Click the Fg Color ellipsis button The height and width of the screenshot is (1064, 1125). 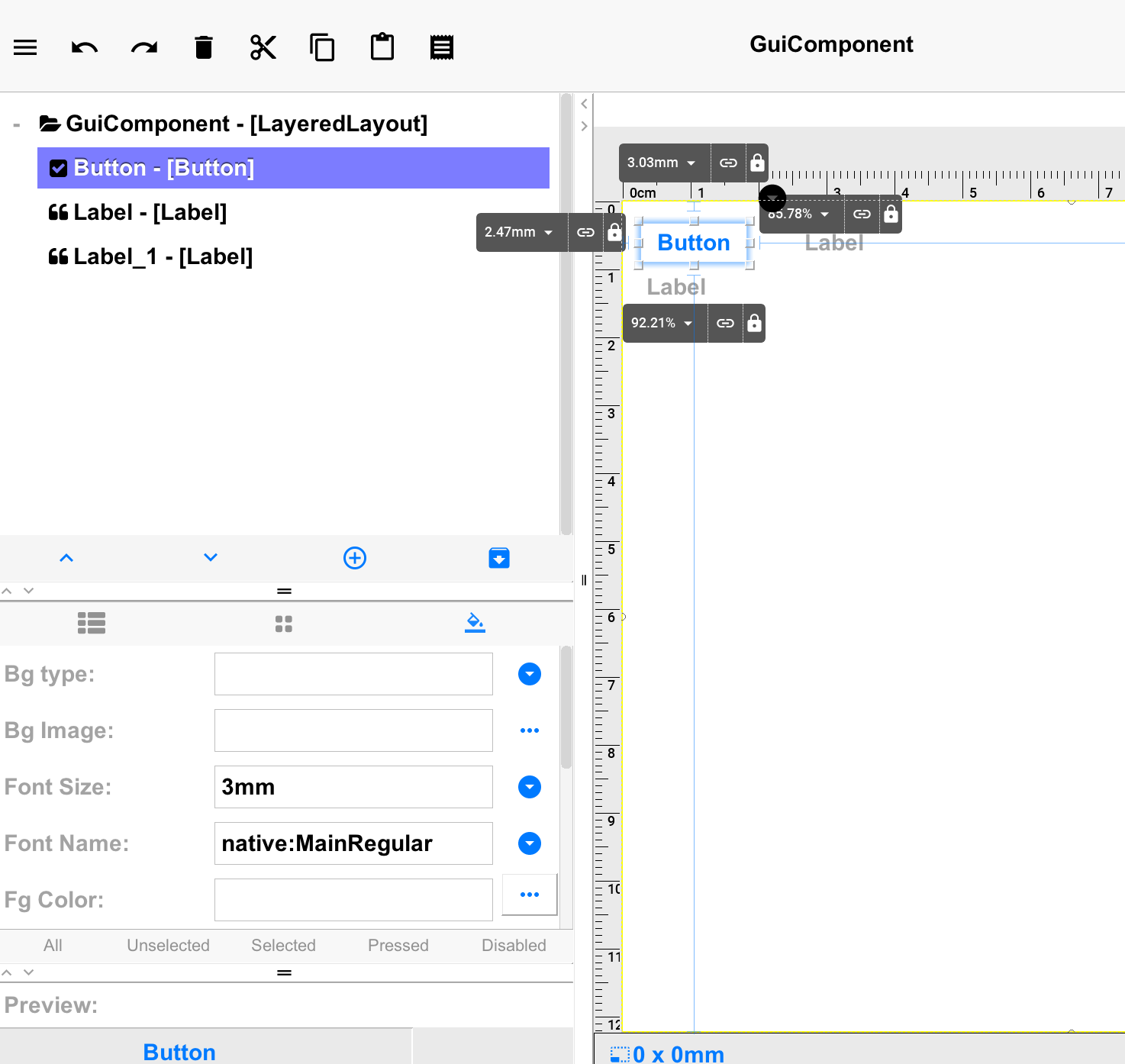pos(529,894)
